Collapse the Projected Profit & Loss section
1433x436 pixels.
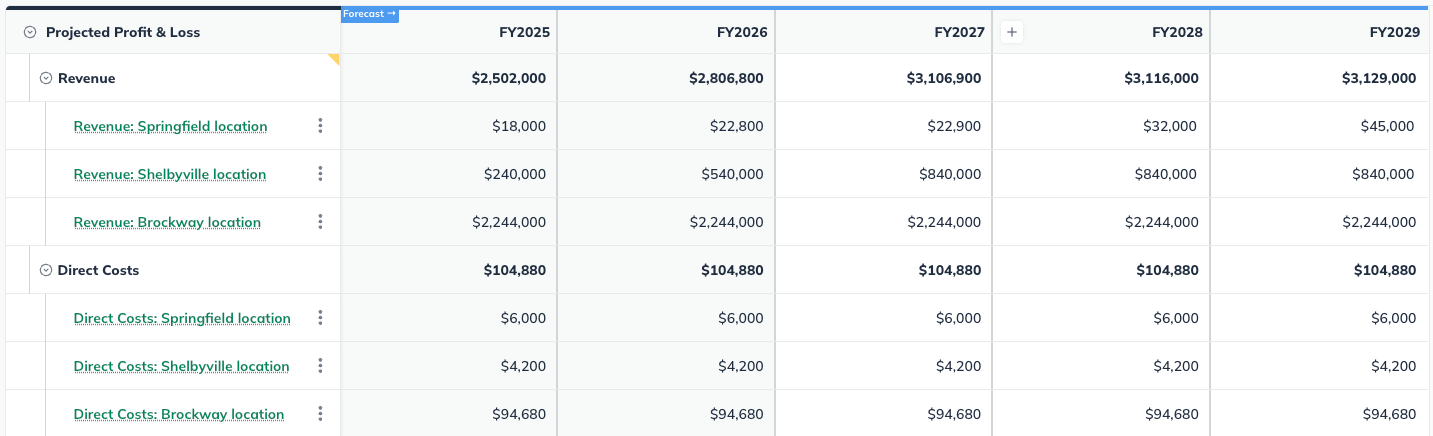pyautogui.click(x=30, y=32)
